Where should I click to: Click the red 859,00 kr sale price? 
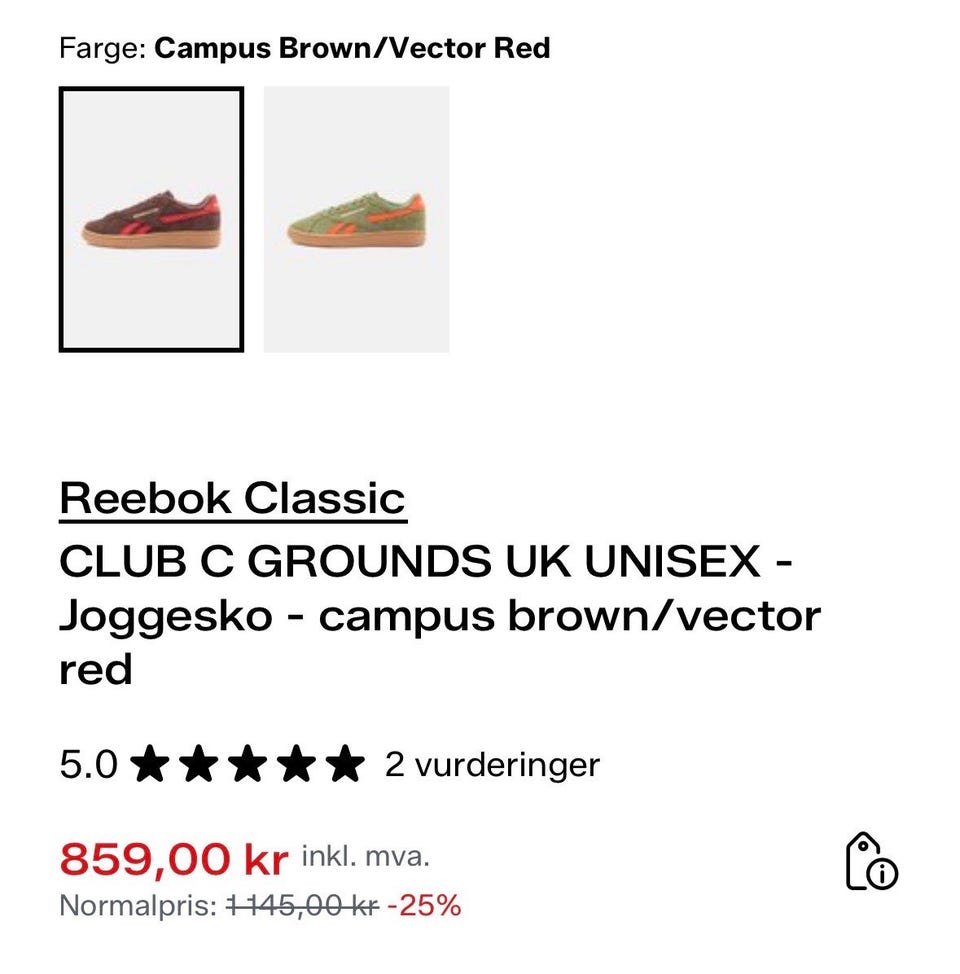pos(174,859)
